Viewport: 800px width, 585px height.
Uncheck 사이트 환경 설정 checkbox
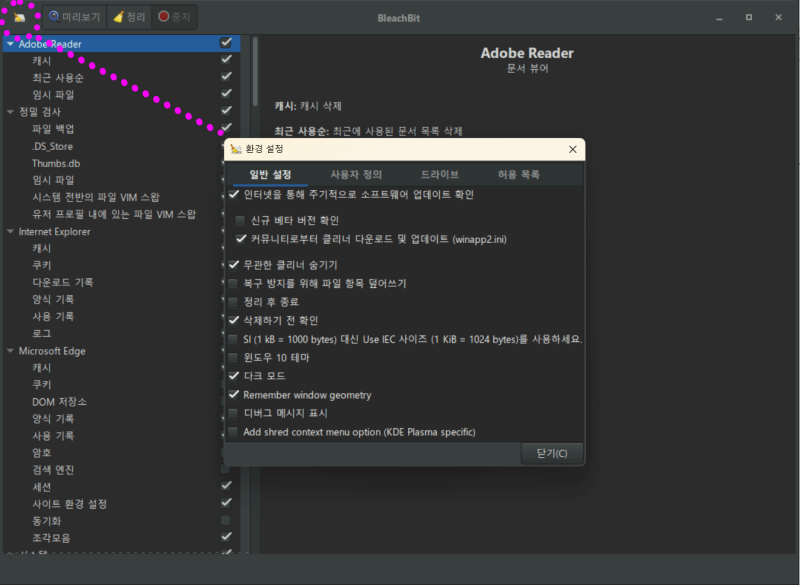click(226, 503)
